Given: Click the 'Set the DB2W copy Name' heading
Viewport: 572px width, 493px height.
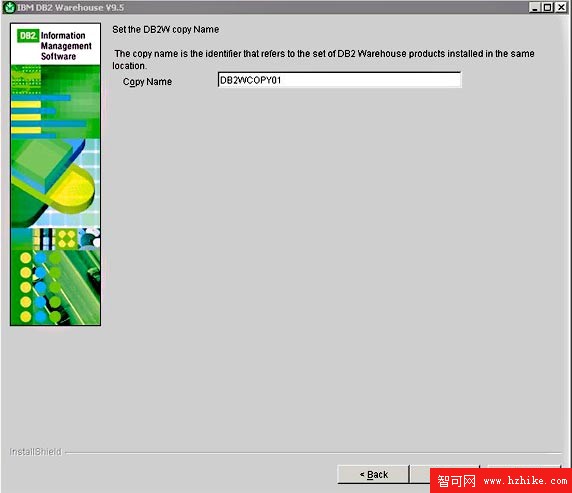Looking at the screenshot, I should [166, 30].
